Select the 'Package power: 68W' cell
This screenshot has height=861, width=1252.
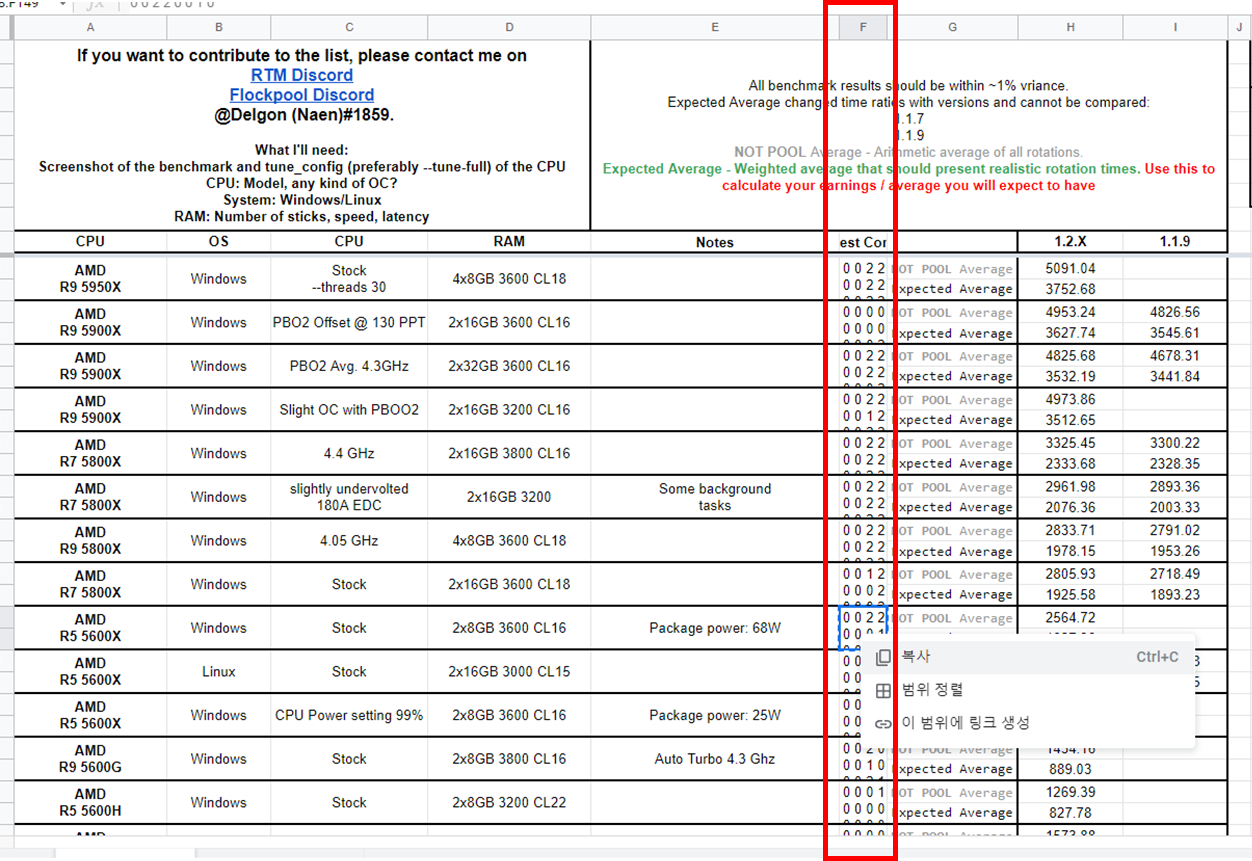point(715,628)
